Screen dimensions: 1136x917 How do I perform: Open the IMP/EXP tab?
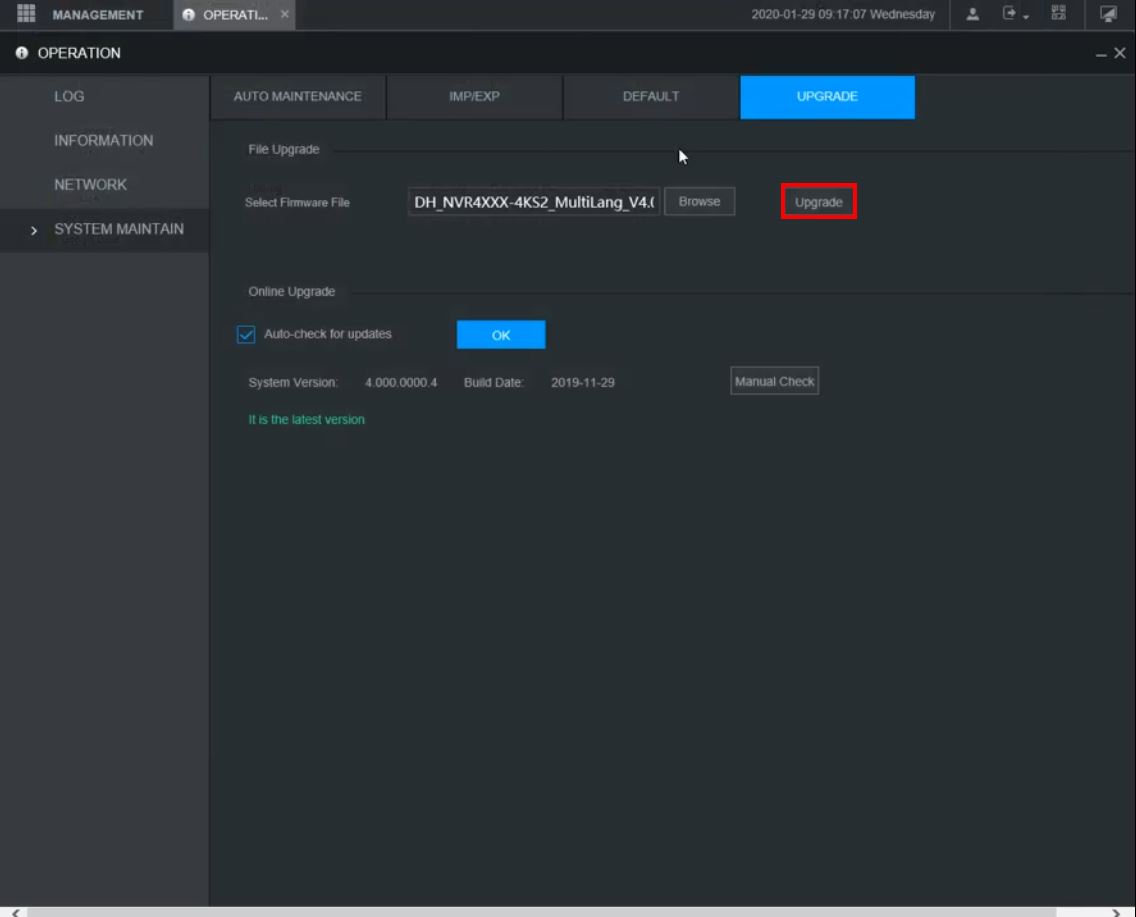474,97
